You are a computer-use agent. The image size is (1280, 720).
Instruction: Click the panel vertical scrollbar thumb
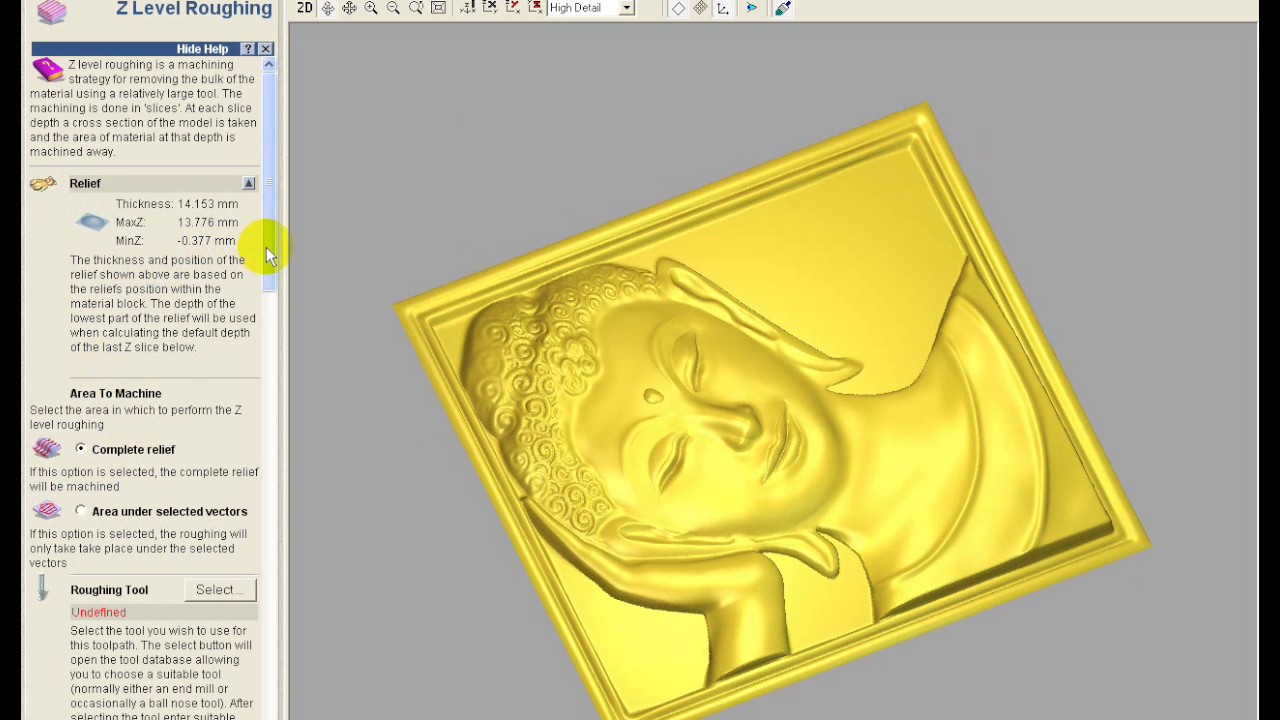click(x=269, y=182)
